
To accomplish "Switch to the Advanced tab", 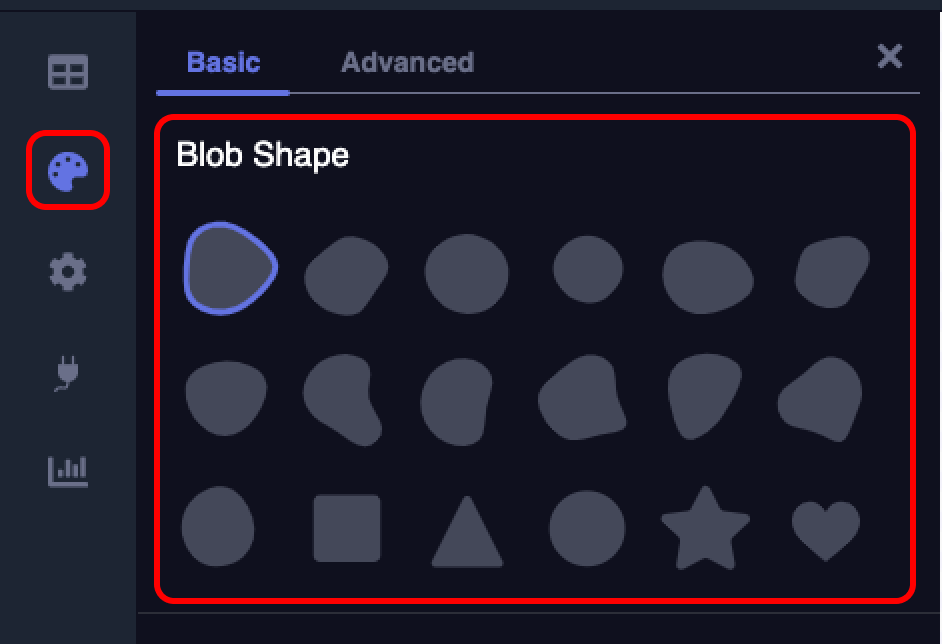I will coord(406,62).
